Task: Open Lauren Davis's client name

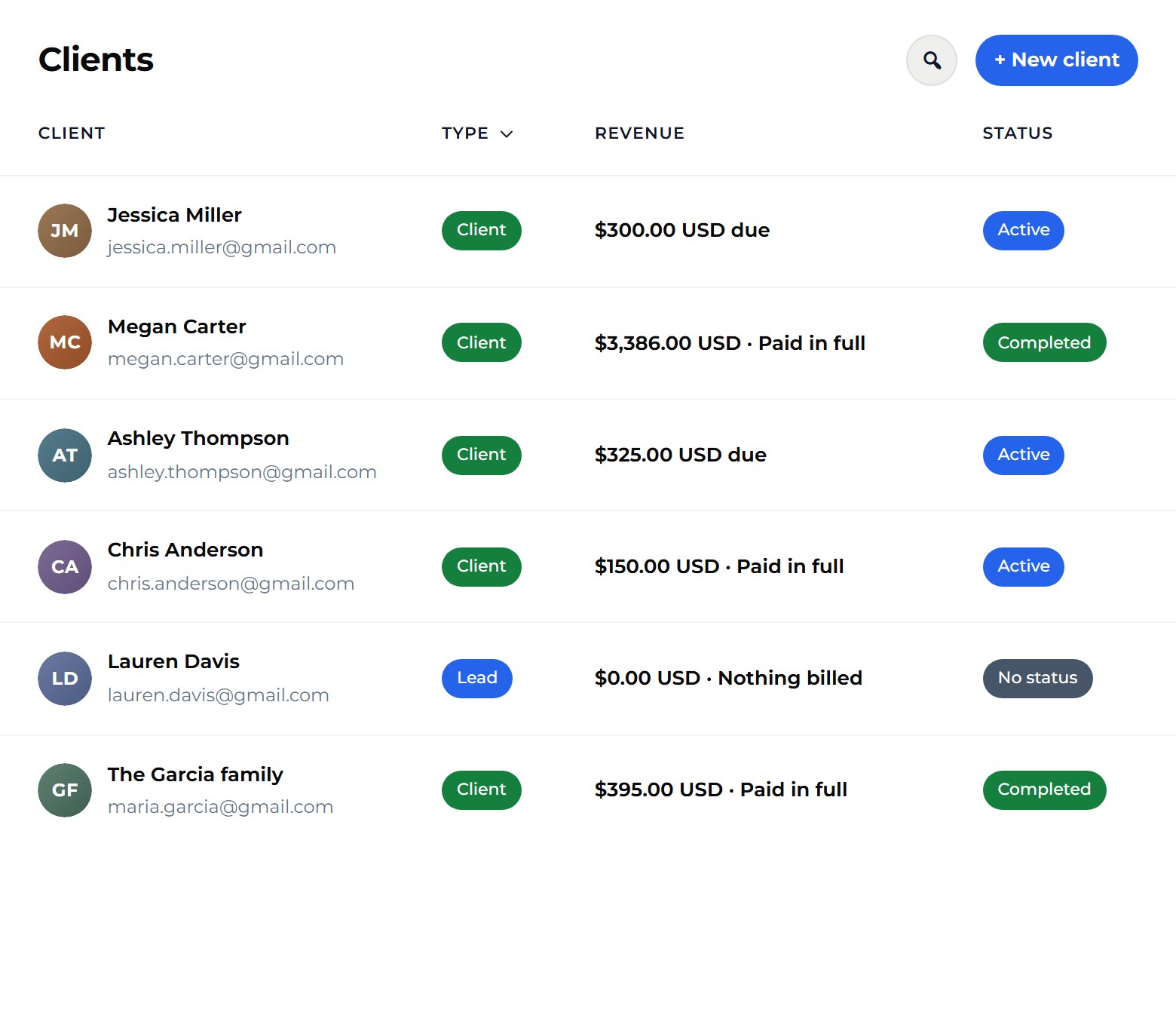Action: [x=173, y=661]
